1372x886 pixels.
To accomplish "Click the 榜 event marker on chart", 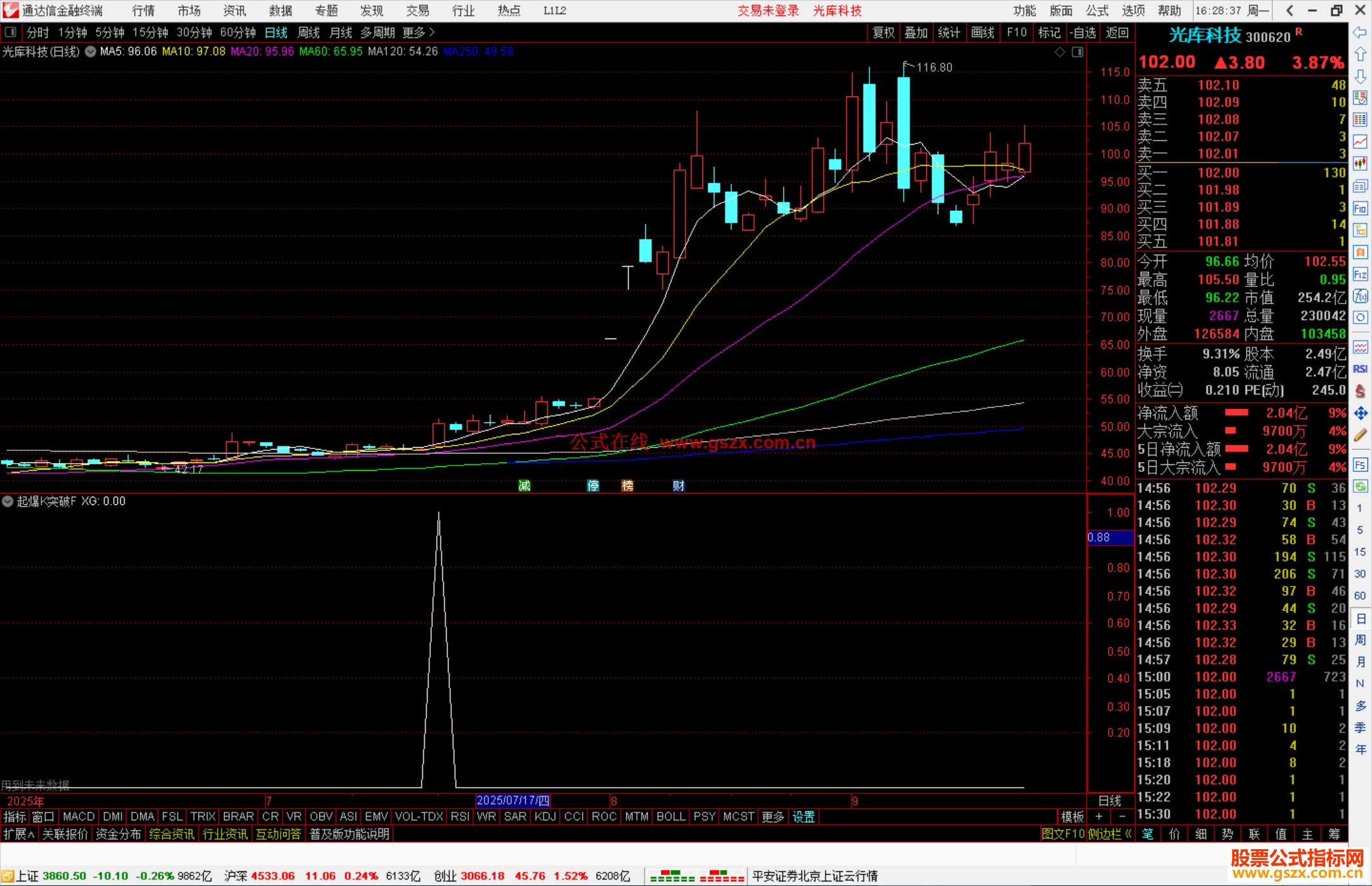I will pyautogui.click(x=628, y=486).
